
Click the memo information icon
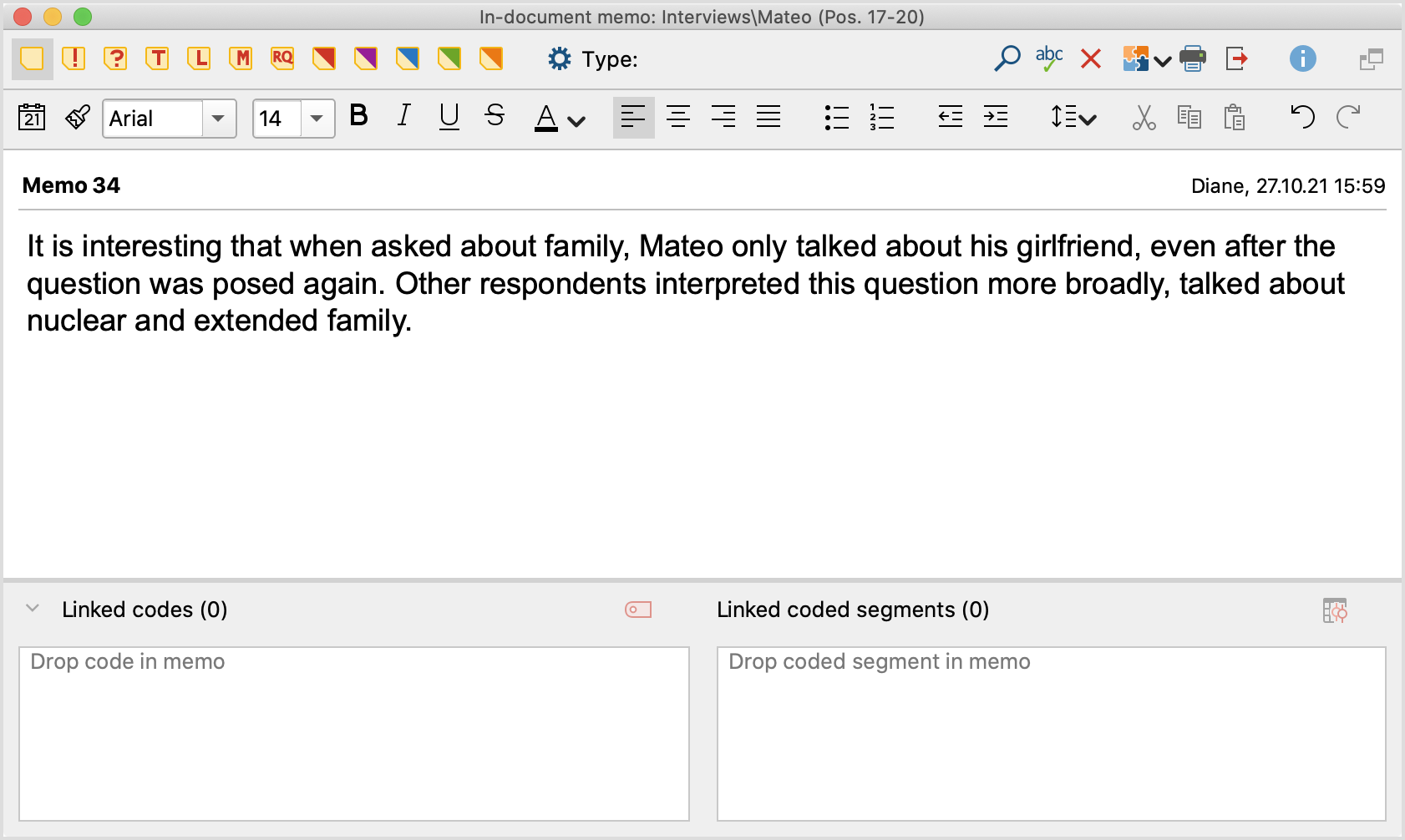point(1303,58)
